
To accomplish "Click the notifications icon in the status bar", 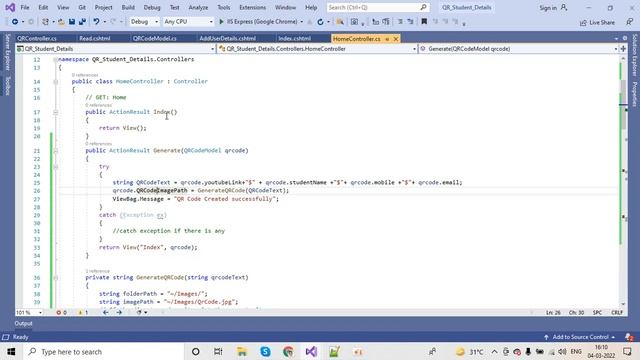I will tap(629, 337).
